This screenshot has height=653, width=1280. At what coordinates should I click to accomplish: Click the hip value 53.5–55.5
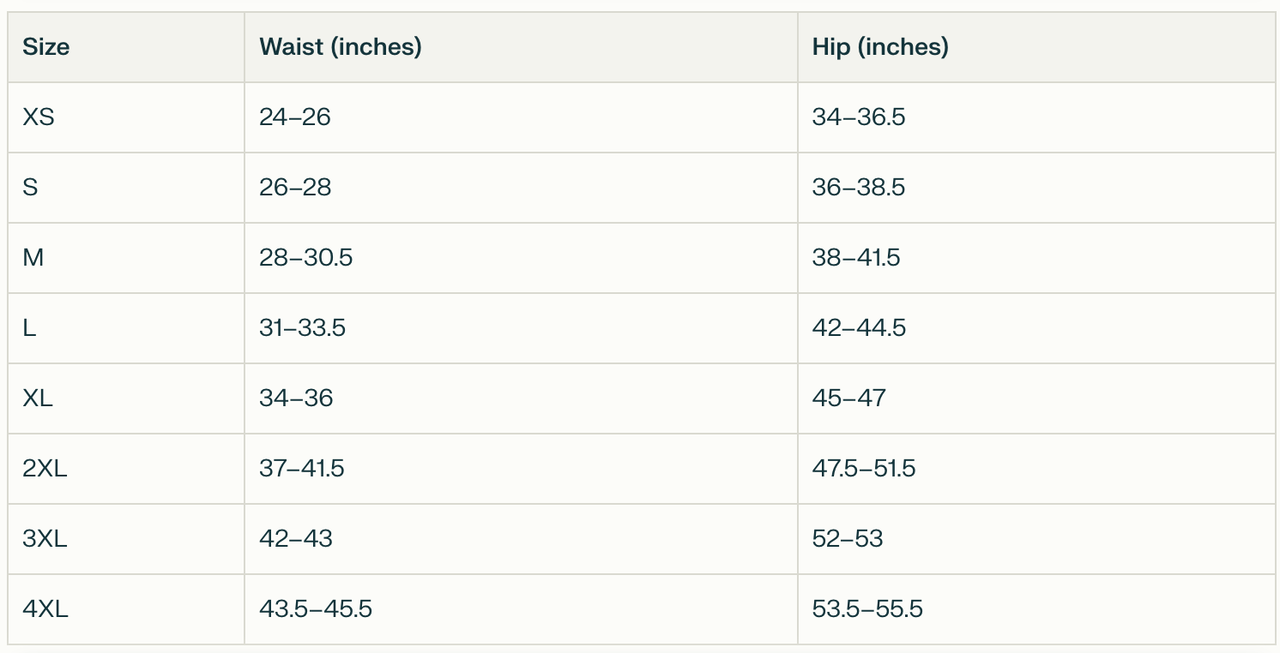click(867, 609)
